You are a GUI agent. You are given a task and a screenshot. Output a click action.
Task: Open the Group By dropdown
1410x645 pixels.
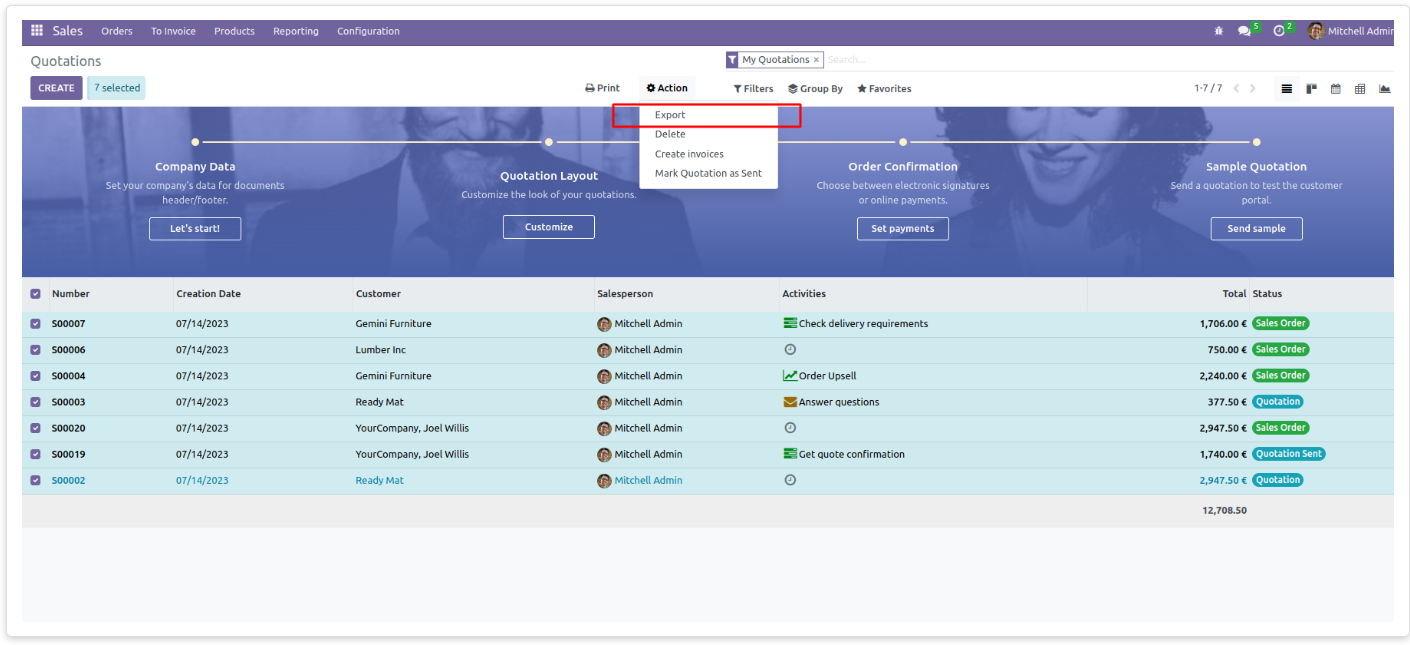[815, 89]
